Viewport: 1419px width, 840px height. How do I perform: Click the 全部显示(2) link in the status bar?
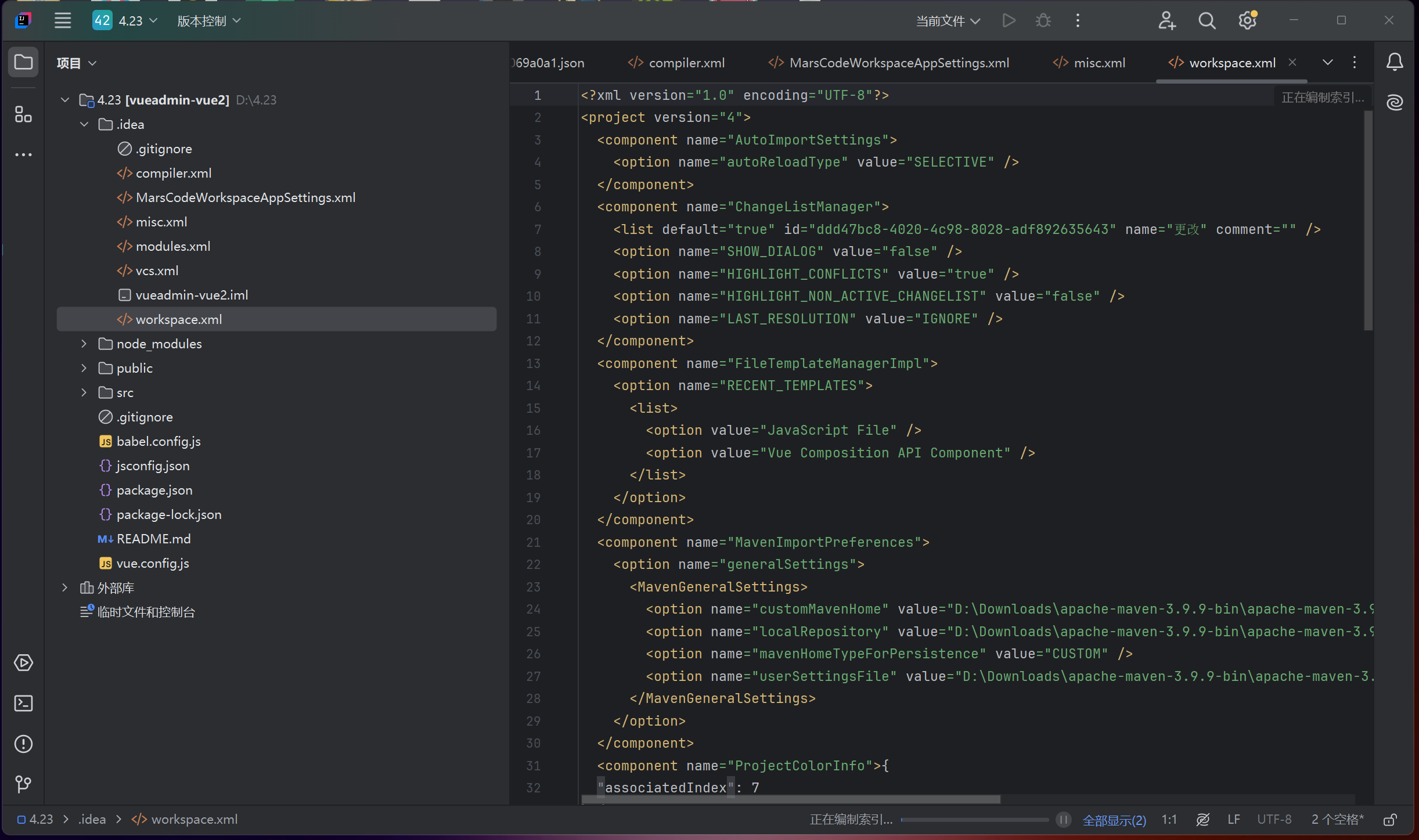[1114, 820]
